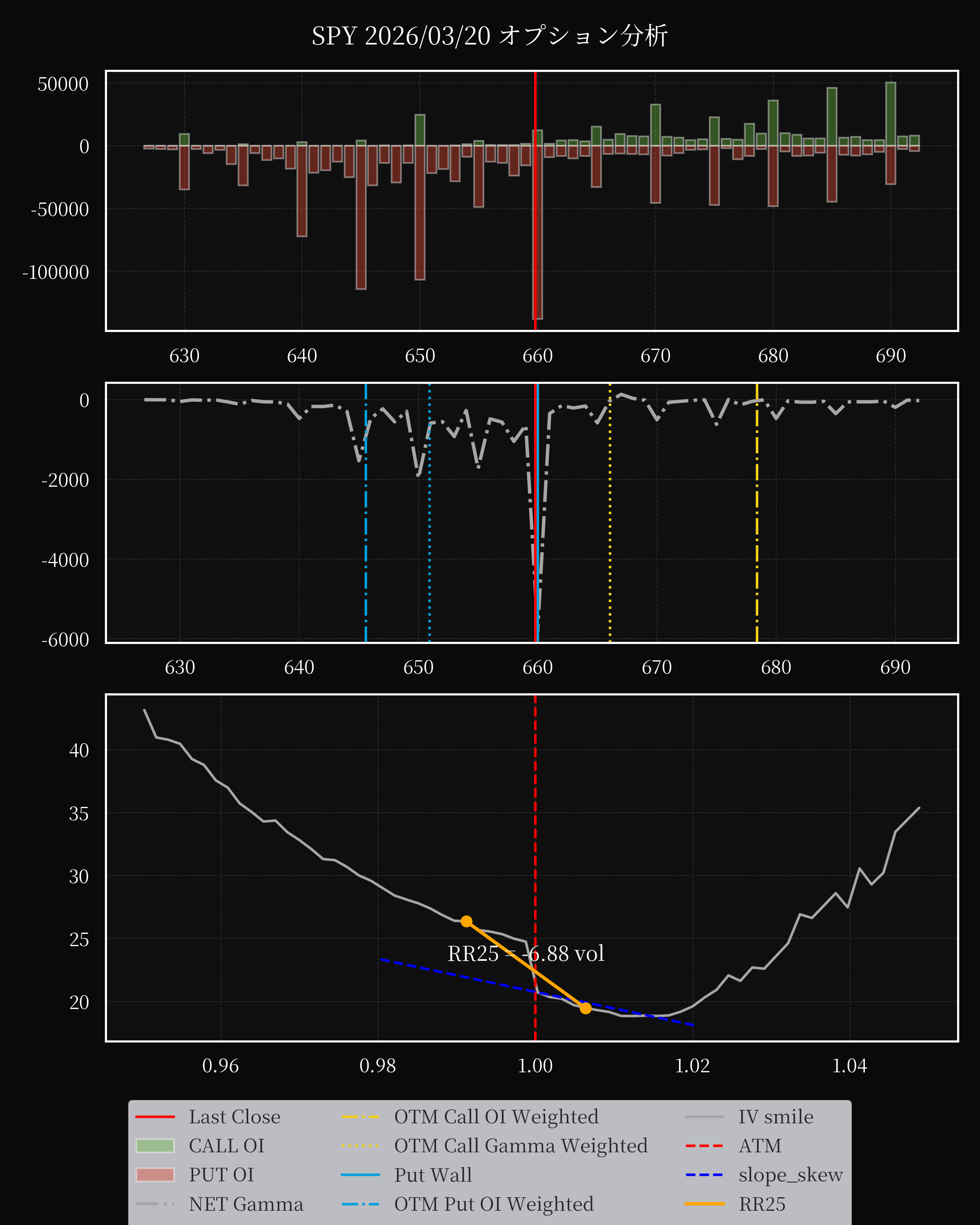Screen dimensions: 980x1225
Task: Click the '0.96' x-axis label in IV chart
Action: tap(220, 1065)
